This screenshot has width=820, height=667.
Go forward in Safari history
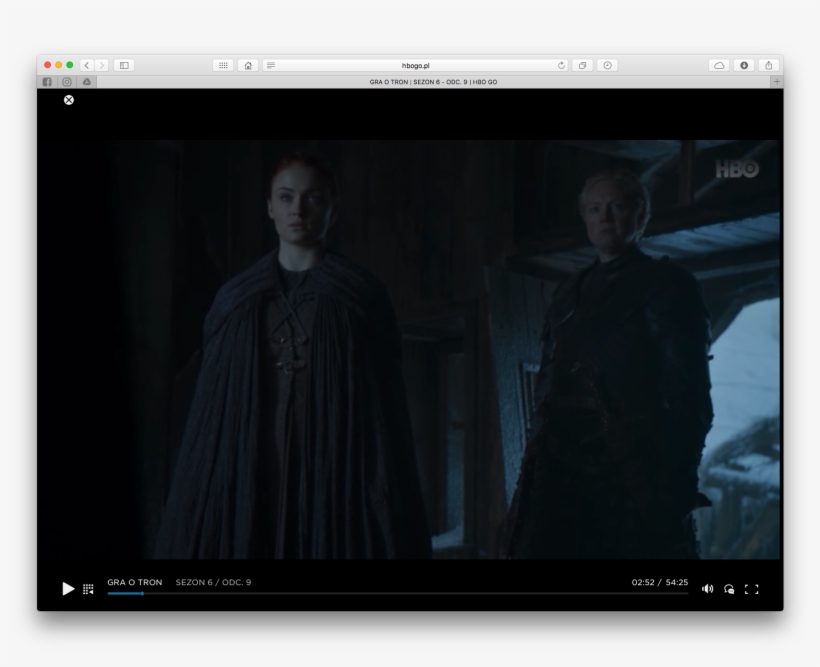click(x=102, y=65)
